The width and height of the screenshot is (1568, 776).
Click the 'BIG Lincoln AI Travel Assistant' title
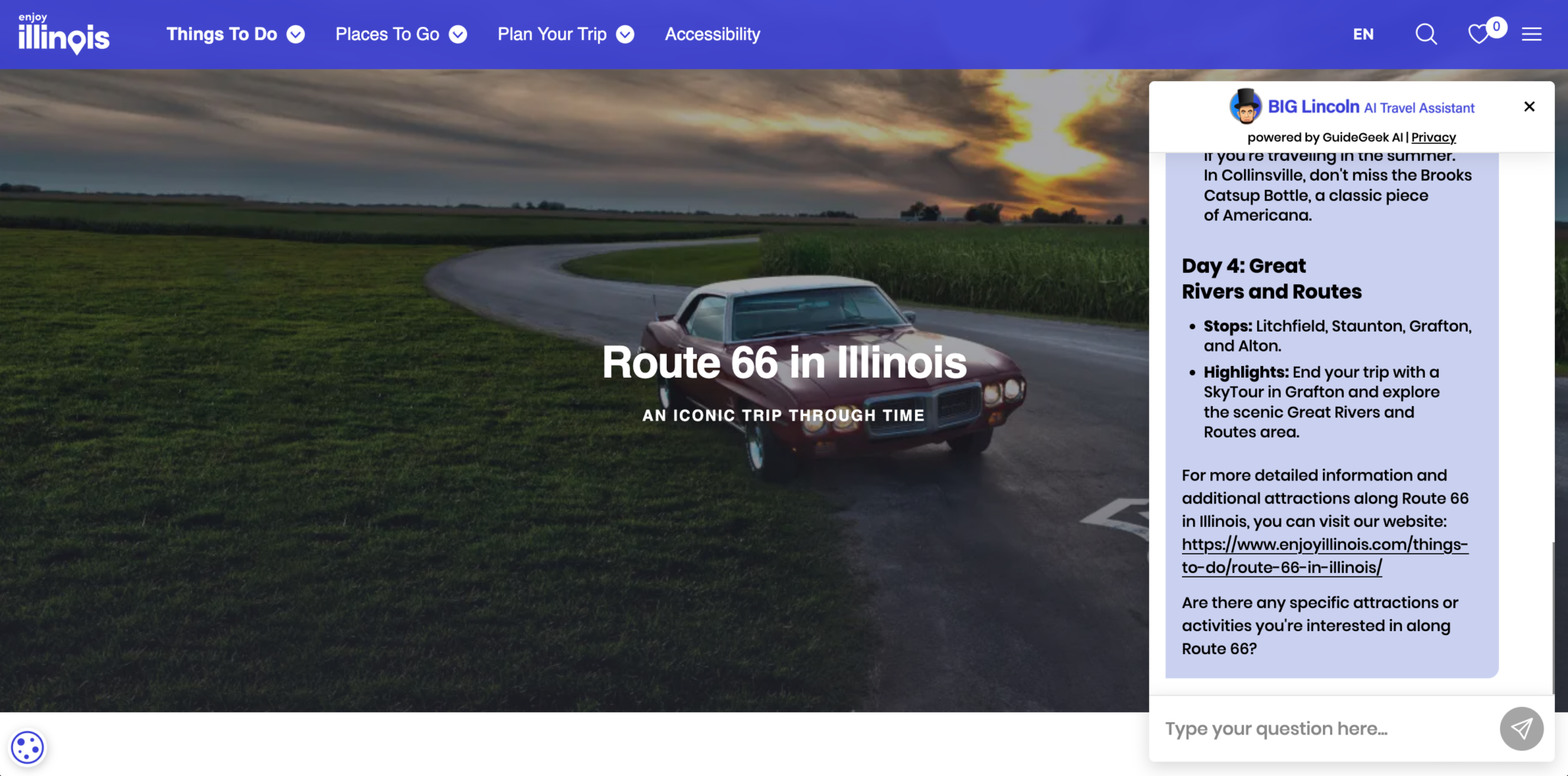click(1370, 106)
